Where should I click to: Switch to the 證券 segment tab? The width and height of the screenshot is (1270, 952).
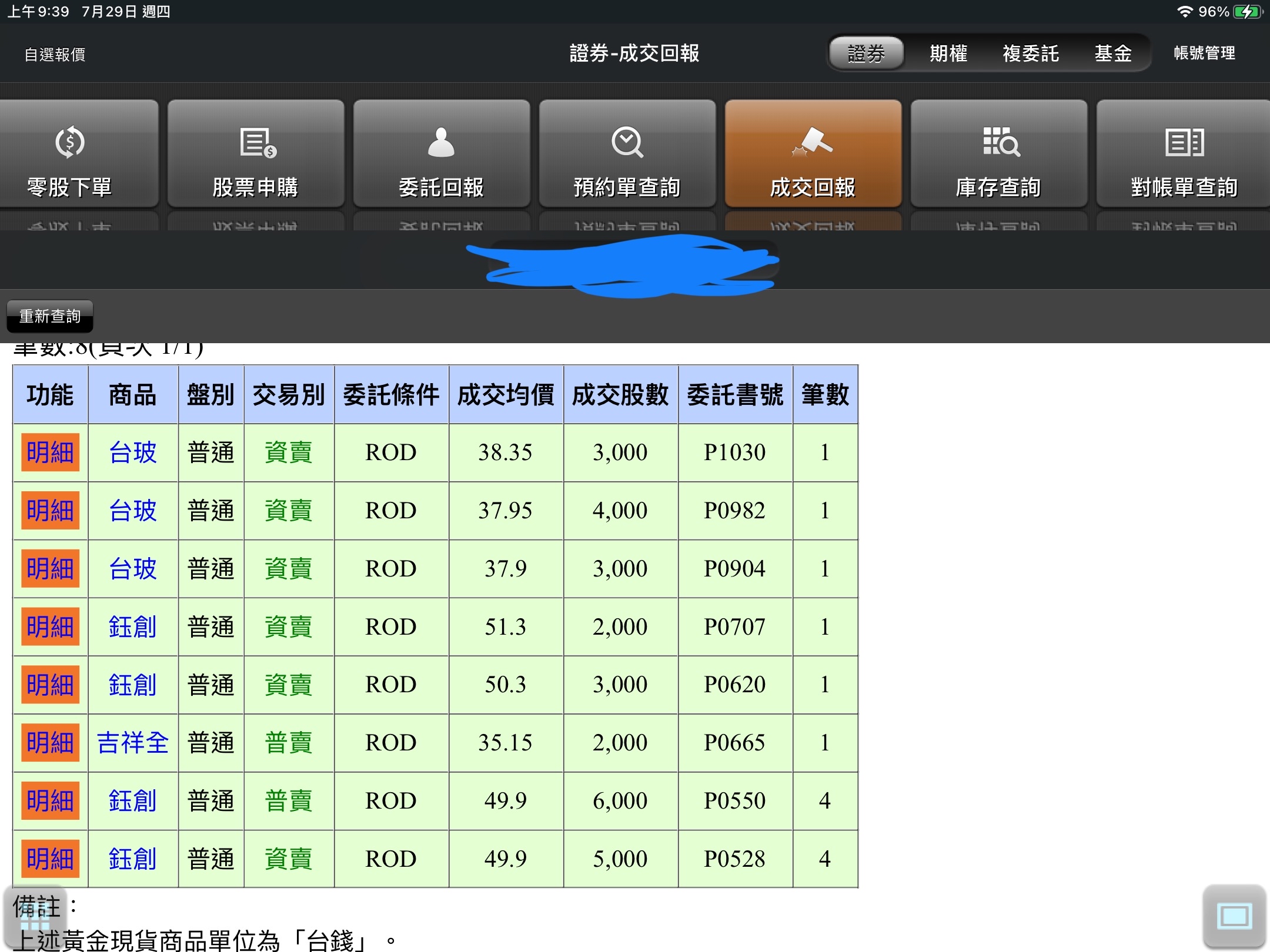click(x=866, y=53)
